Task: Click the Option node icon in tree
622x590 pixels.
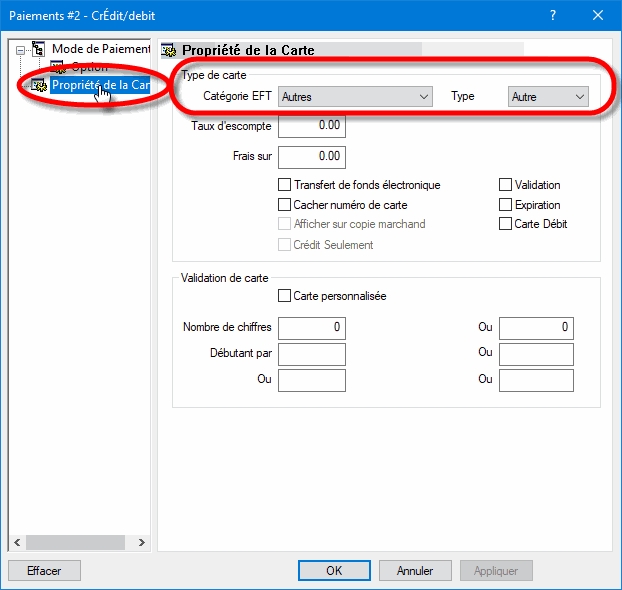Action: (57, 66)
